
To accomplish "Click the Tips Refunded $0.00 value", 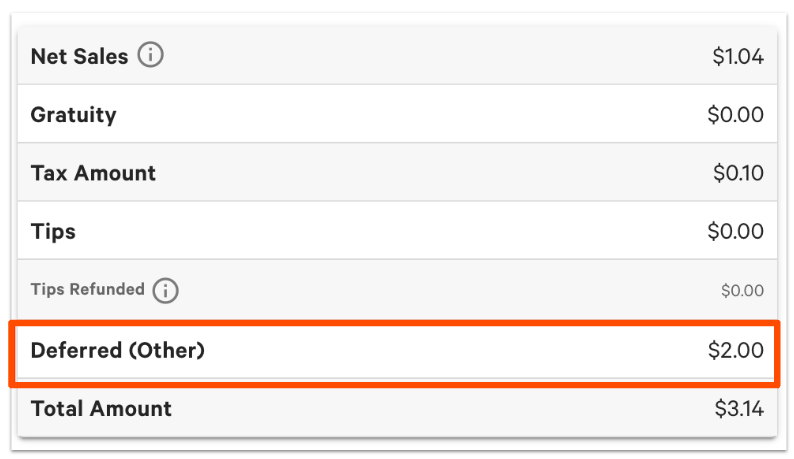I will (x=742, y=291).
